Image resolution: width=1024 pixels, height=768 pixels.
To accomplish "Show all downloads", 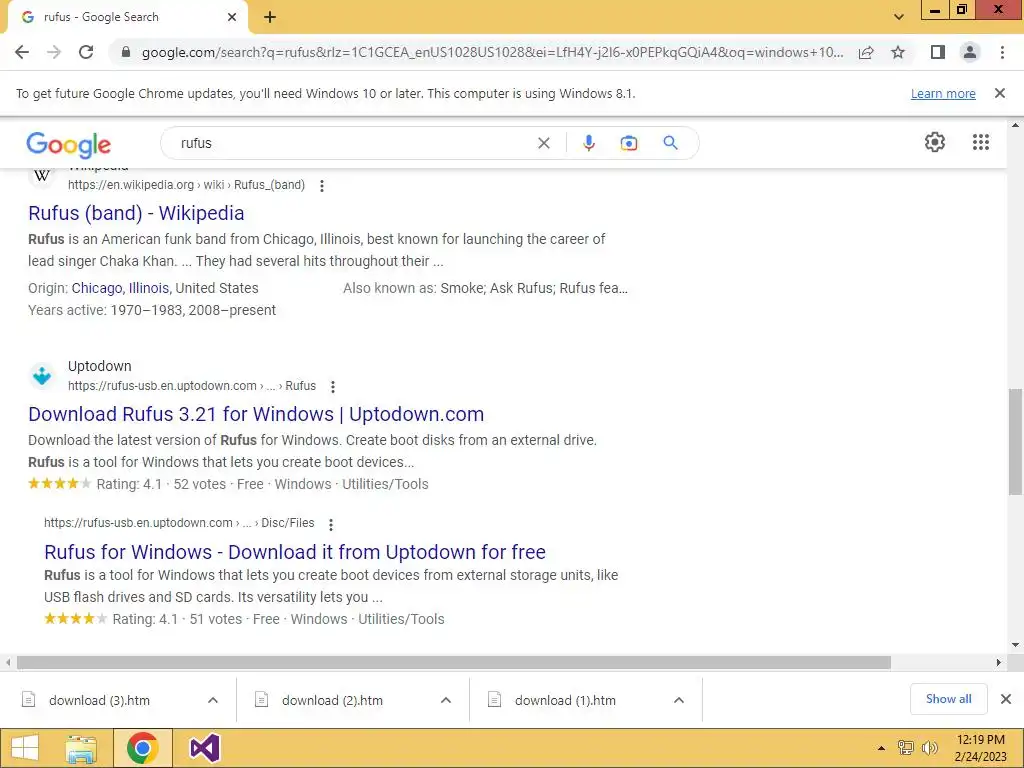I will click(x=948, y=699).
